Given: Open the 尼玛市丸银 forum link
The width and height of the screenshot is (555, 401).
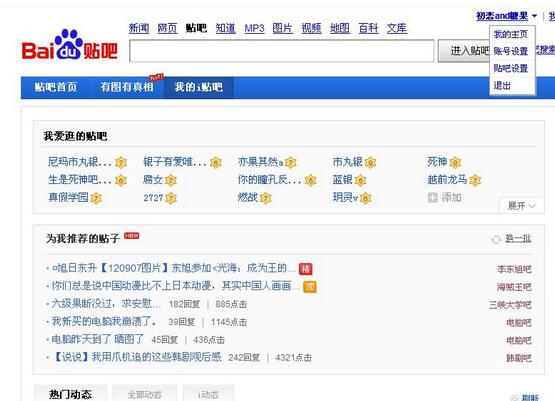Looking at the screenshot, I should click(x=80, y=162).
